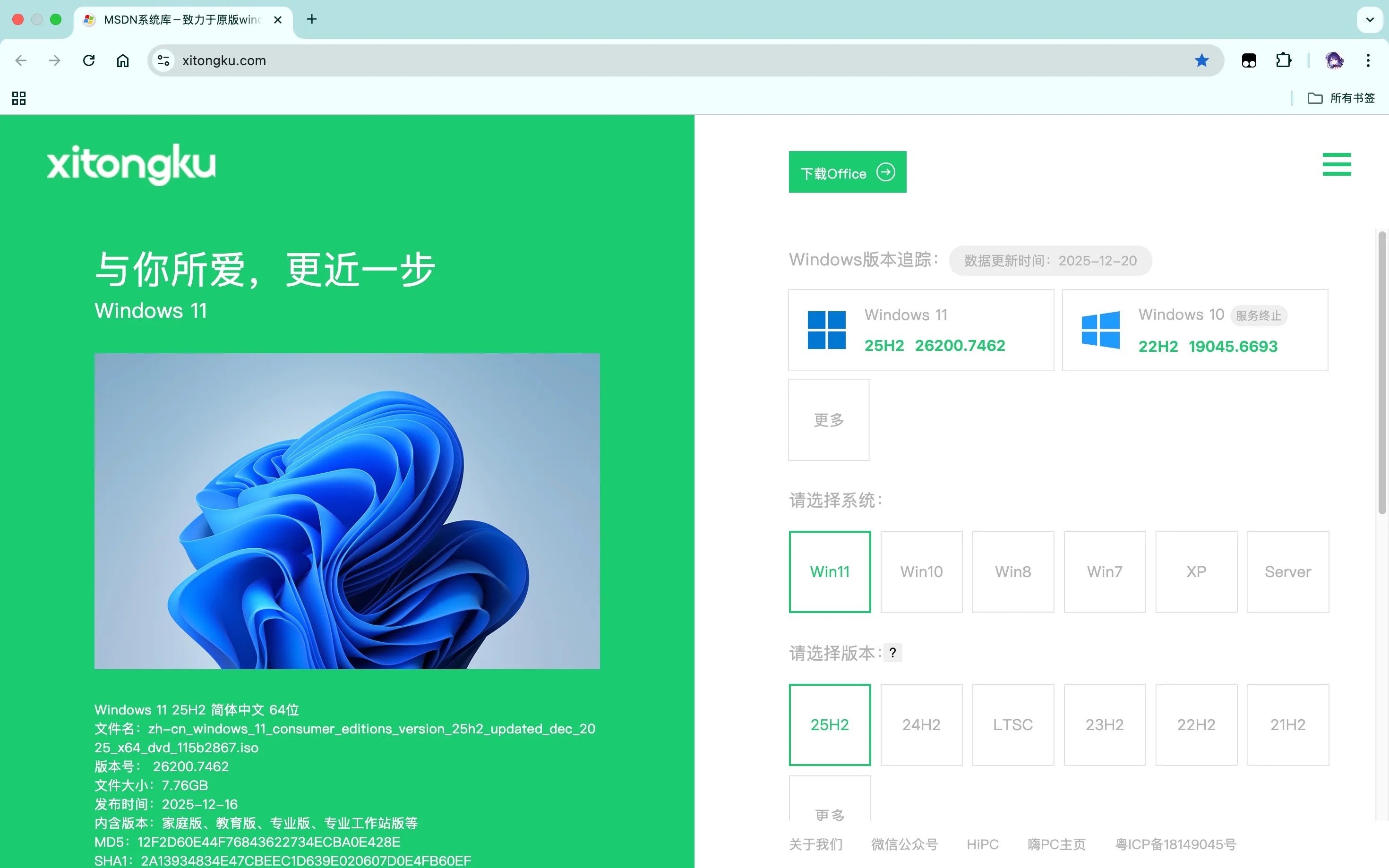
Task: Open site information icon in address bar
Action: point(163,60)
